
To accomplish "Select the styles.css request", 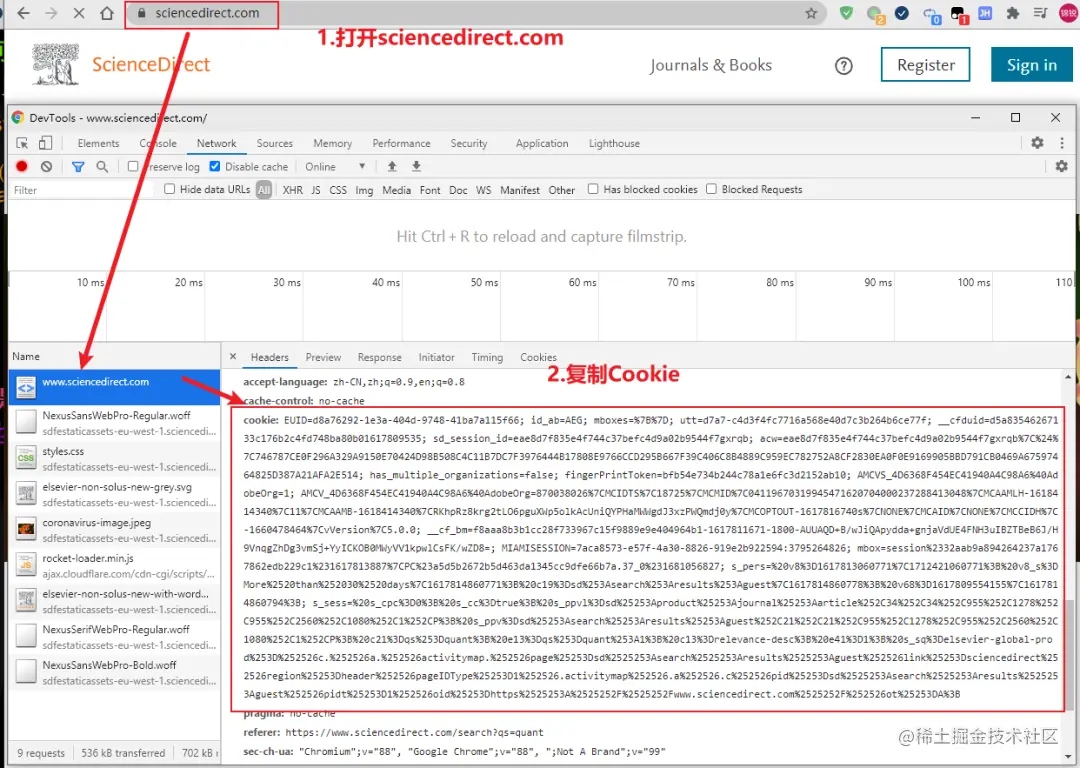I will (114, 459).
